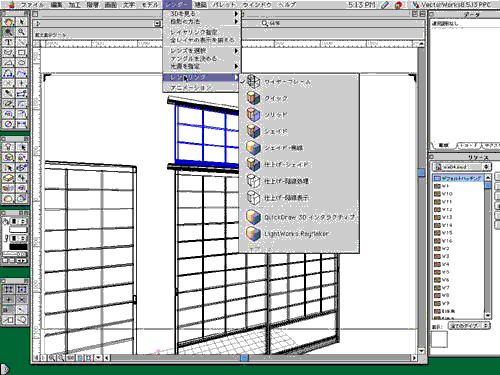The width and height of the screenshot is (500, 375).
Task: Select the highlighted zoom-in magnifier tool
Action: pyautogui.click(x=8, y=32)
